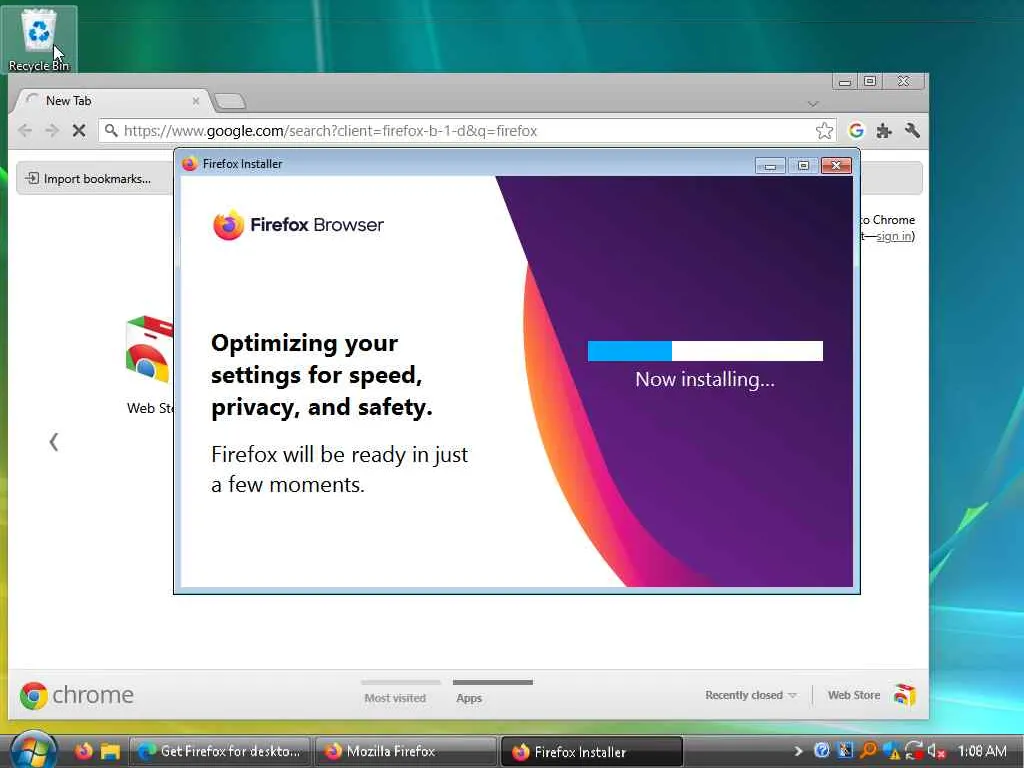Click the Google extension icon in Chrome toolbar
This screenshot has height=768, width=1024.
pos(856,131)
